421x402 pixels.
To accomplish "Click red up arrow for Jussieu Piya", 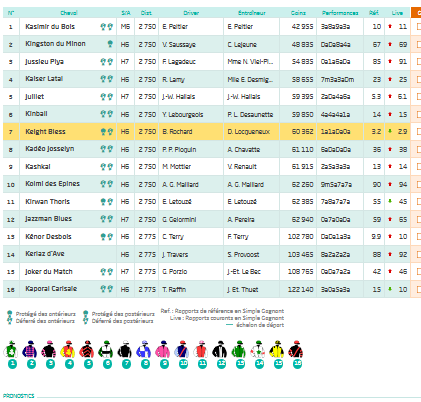I will (x=390, y=61).
